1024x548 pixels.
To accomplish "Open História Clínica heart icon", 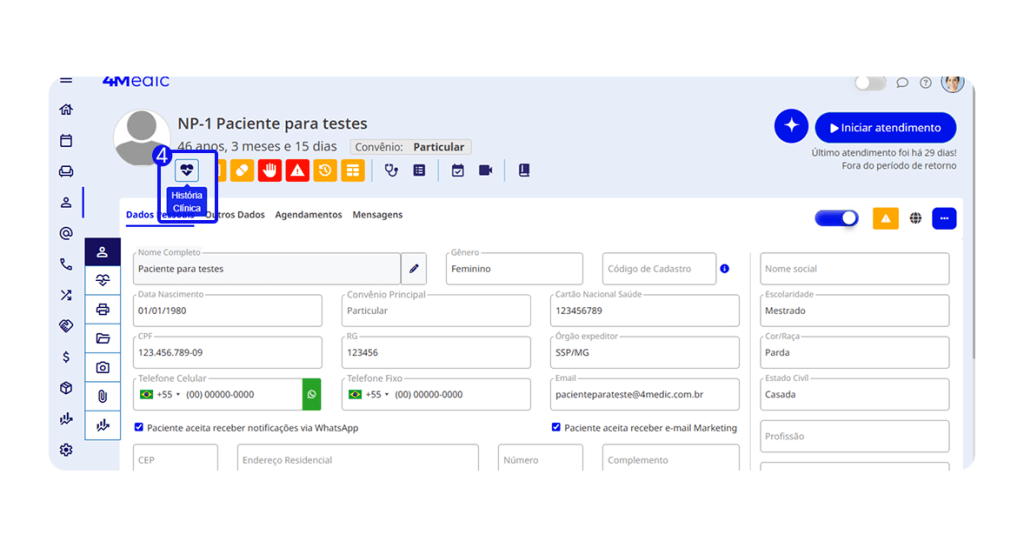I will [x=187, y=171].
